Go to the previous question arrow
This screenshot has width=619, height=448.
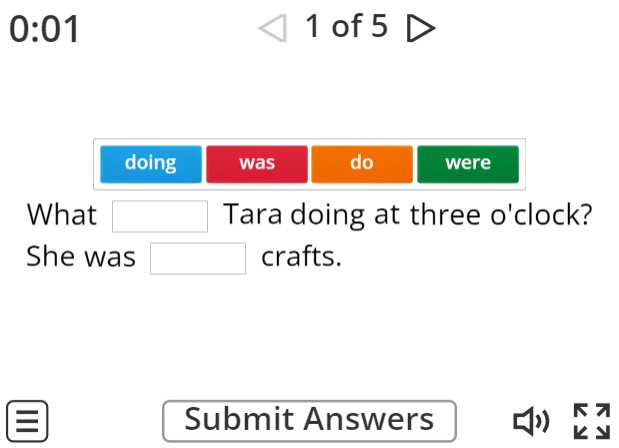pos(272,30)
